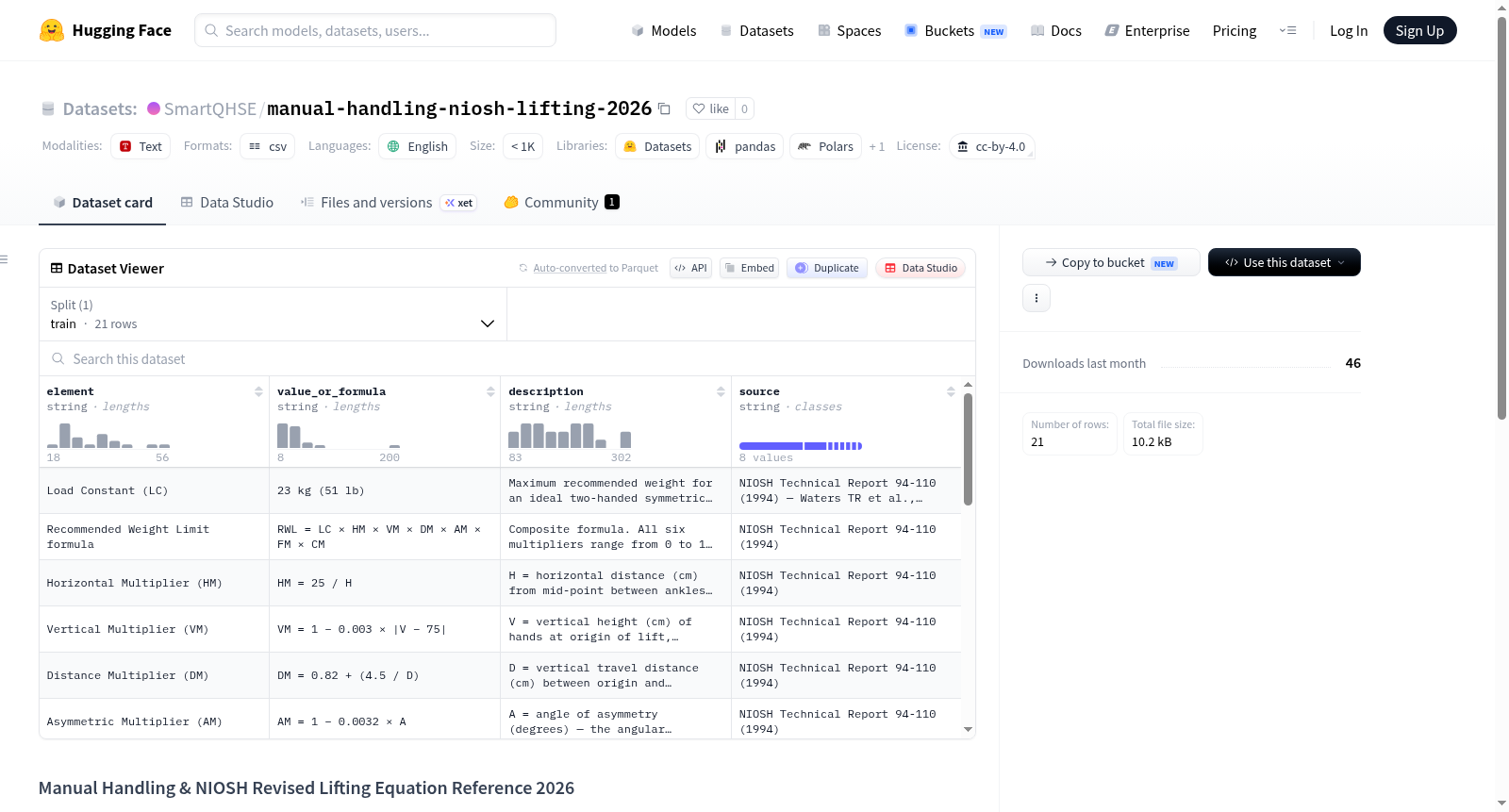
Task: Open the SmartQHSE organization link
Action: [210, 108]
